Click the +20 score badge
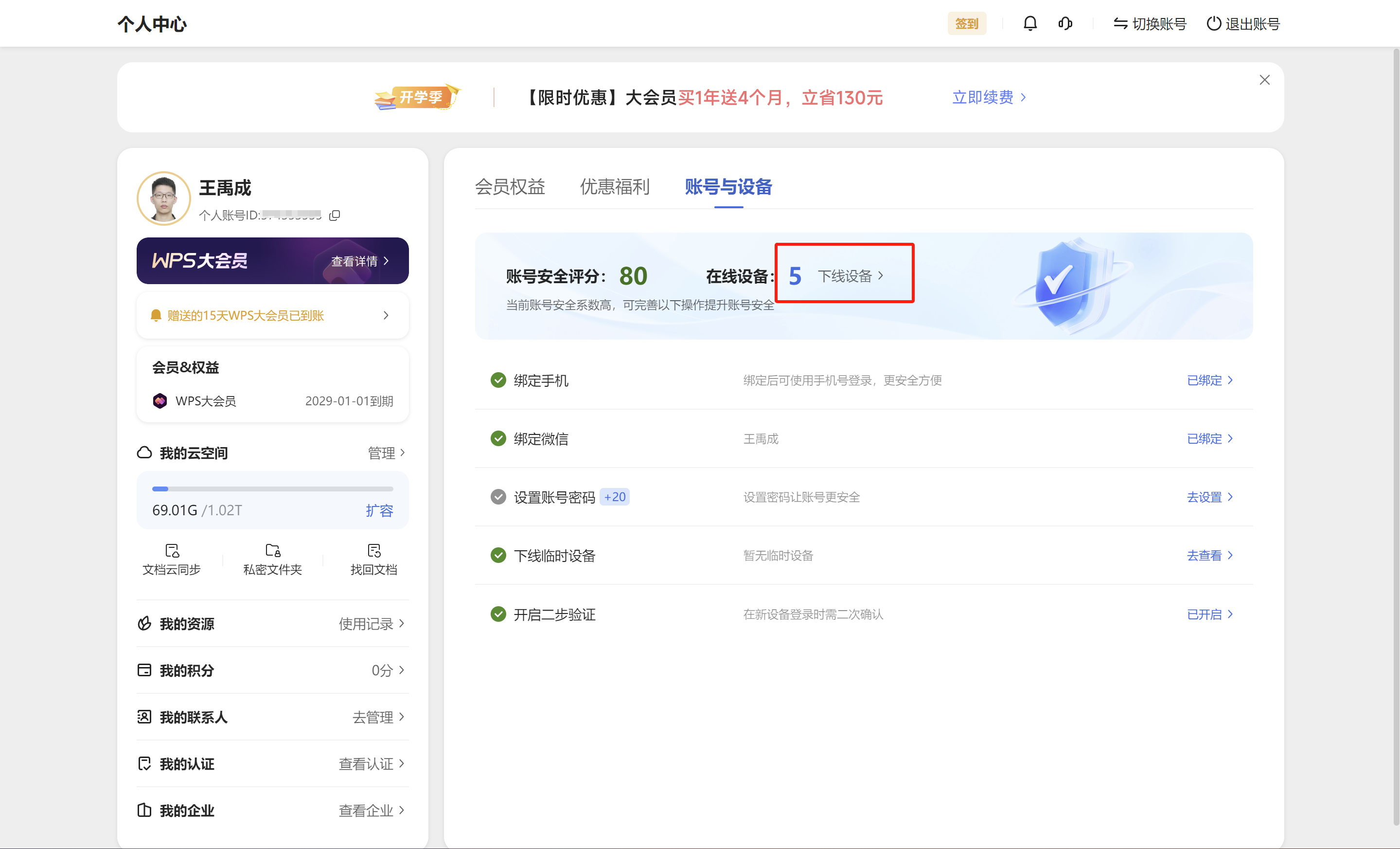 click(x=615, y=496)
